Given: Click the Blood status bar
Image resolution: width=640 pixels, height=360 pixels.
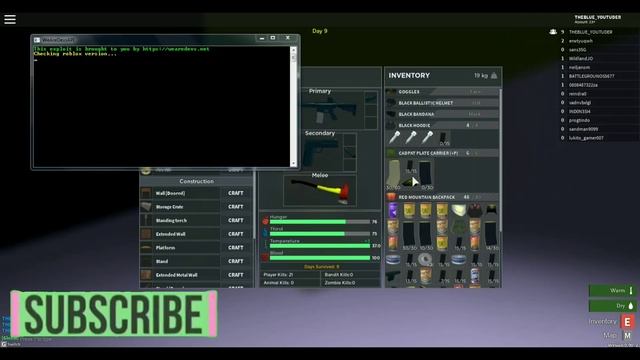Looking at the screenshot, I should (x=320, y=258).
